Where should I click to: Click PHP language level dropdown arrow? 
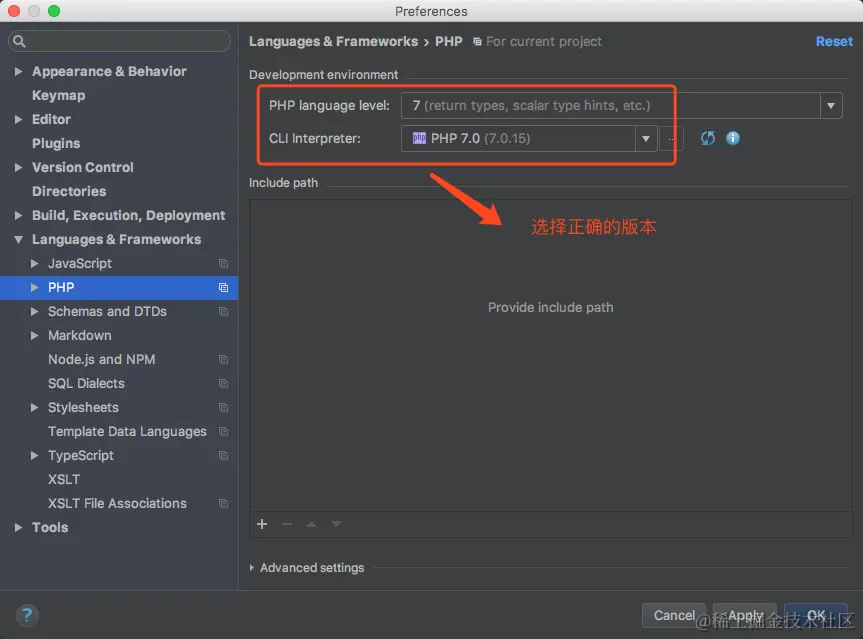point(831,106)
